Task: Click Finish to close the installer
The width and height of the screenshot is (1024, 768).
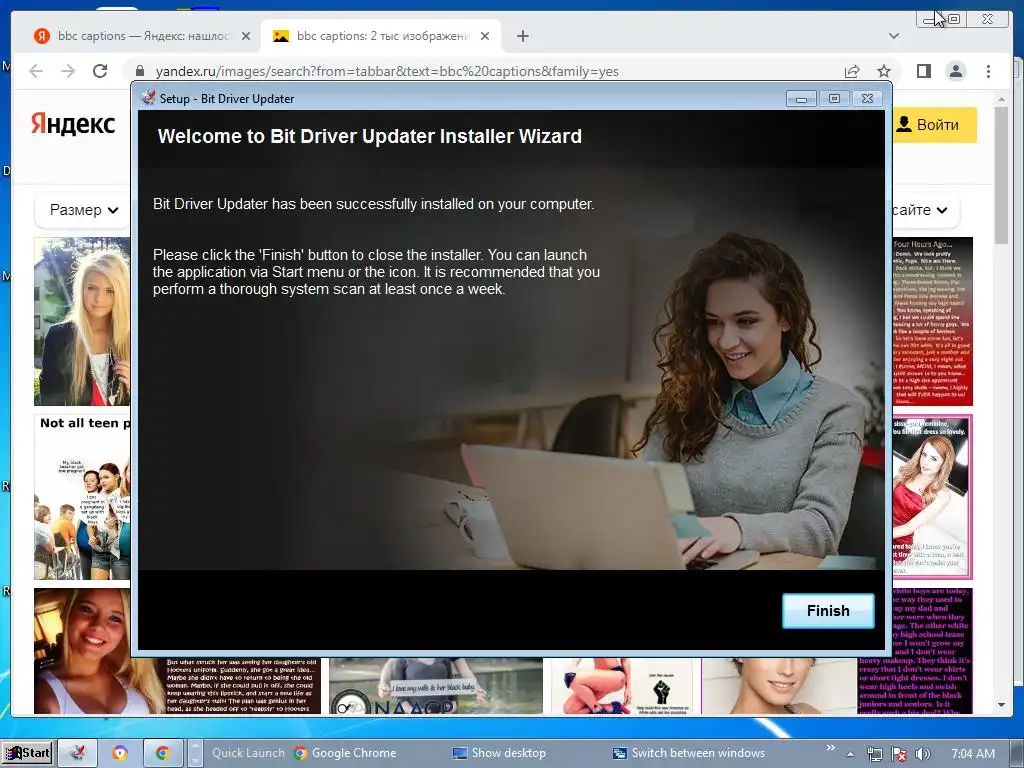Action: click(827, 611)
